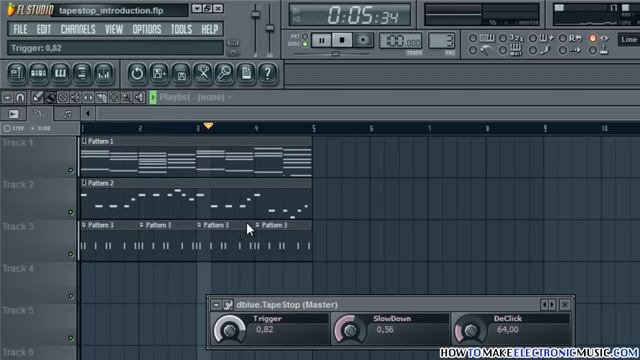Screen dimensions: 640x360
Task: Open the FILE menu
Action: coord(20,29)
